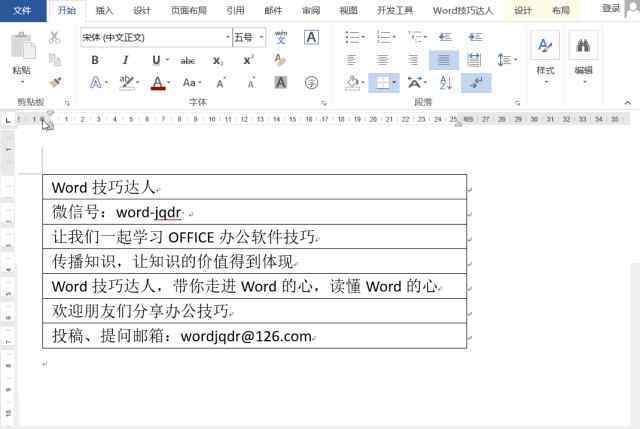Click the right indent marker on ruler
Image resolution: width=640 pixels, height=429 pixels.
[x=458, y=123]
